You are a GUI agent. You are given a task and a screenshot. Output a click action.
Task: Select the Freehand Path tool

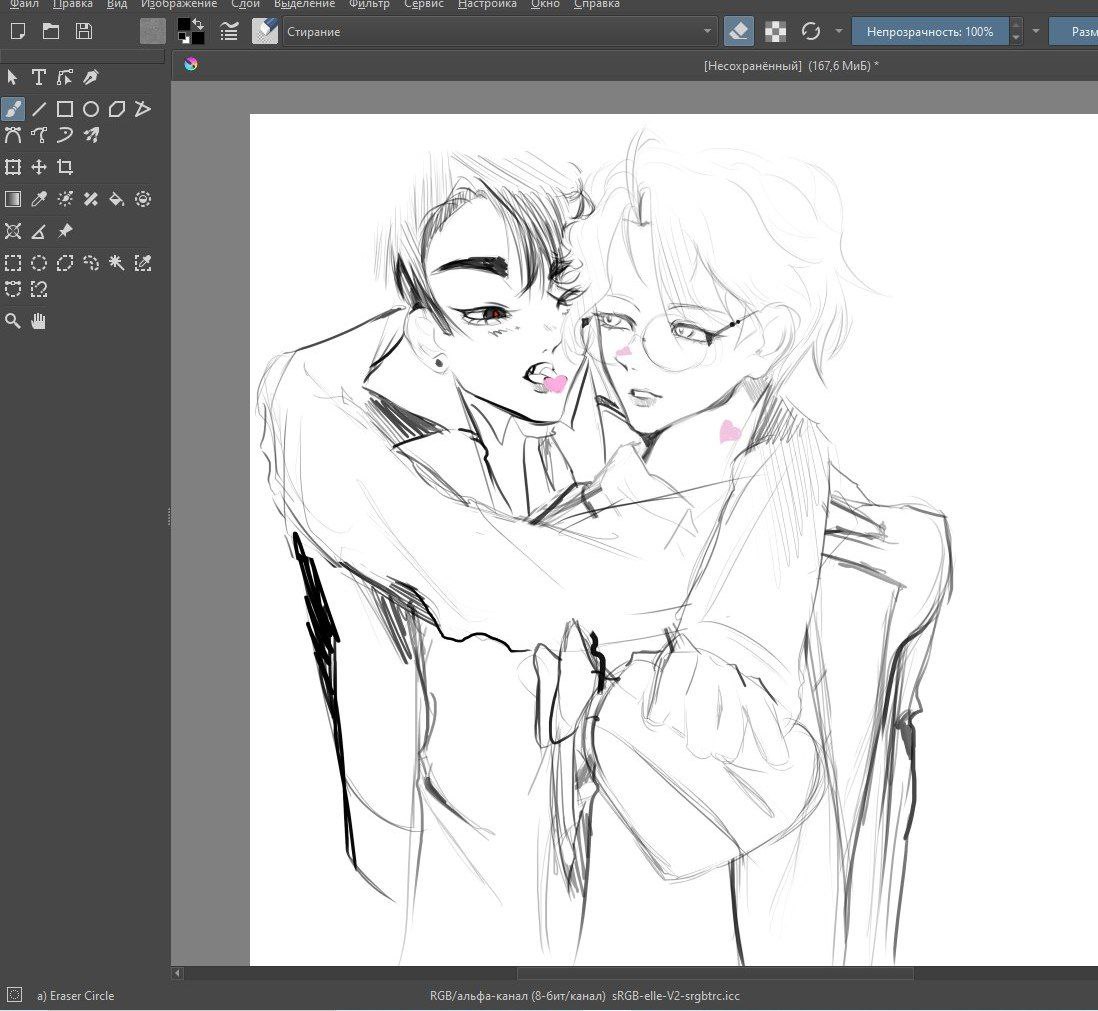[x=39, y=135]
